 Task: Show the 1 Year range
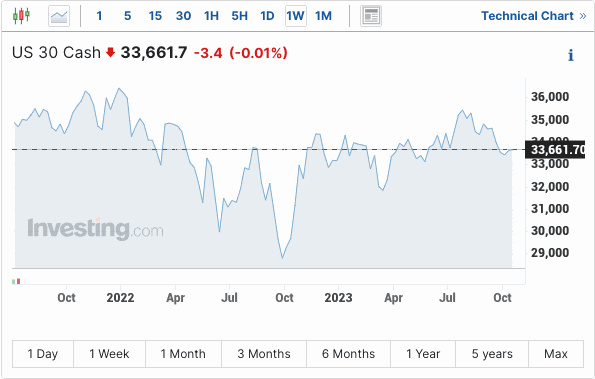[423, 354]
